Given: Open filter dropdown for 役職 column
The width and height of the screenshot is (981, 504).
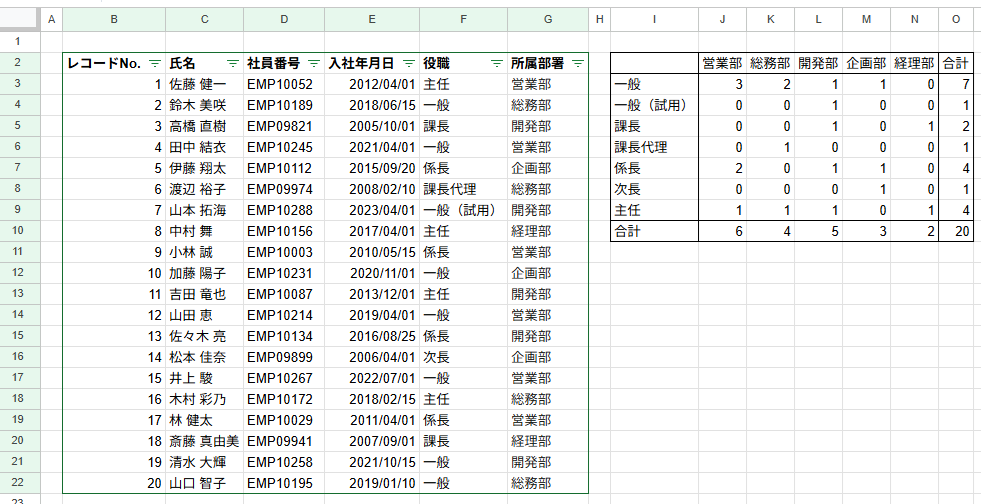Looking at the screenshot, I should [497, 63].
